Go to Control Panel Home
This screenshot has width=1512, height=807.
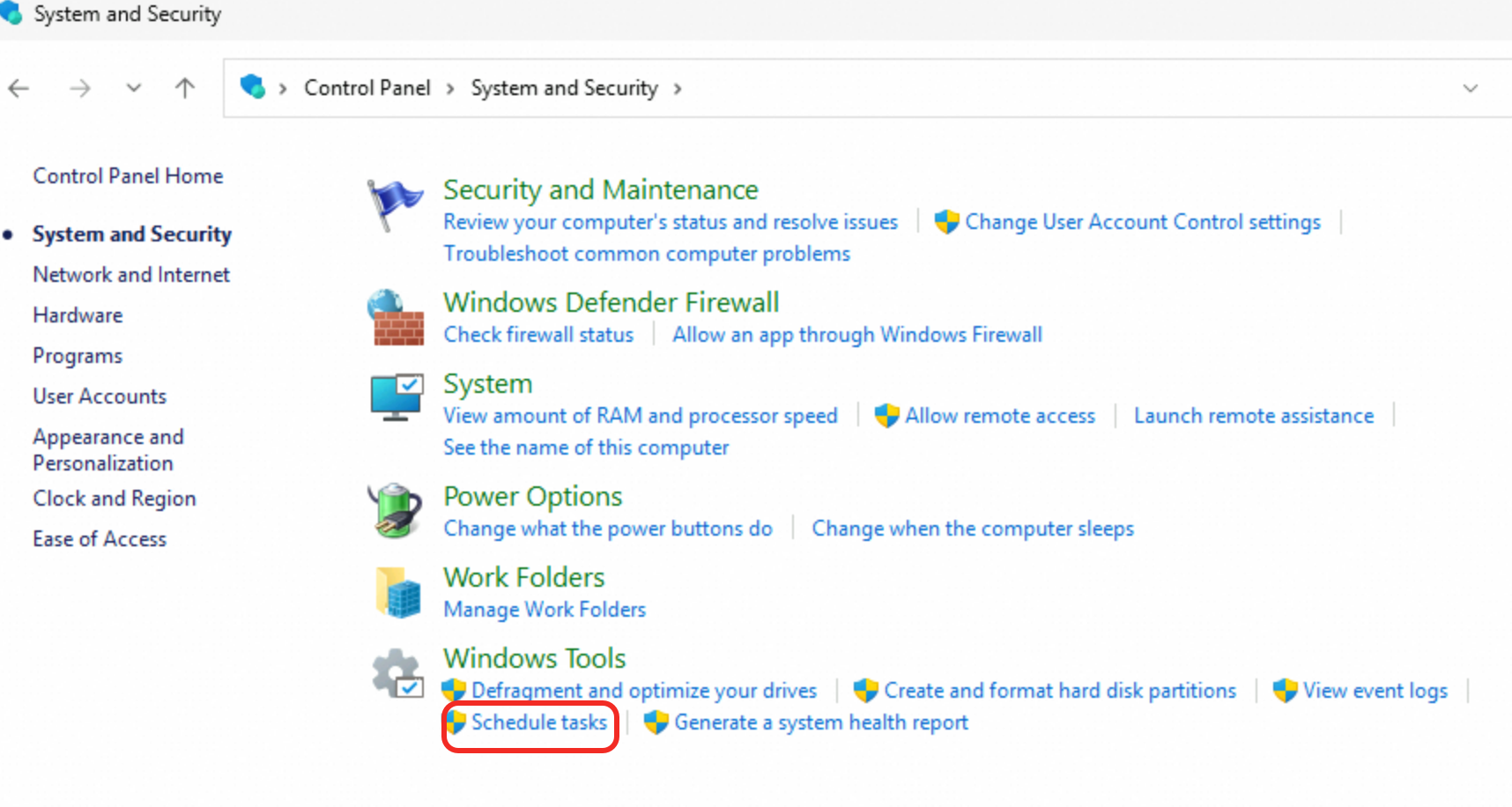tap(128, 176)
